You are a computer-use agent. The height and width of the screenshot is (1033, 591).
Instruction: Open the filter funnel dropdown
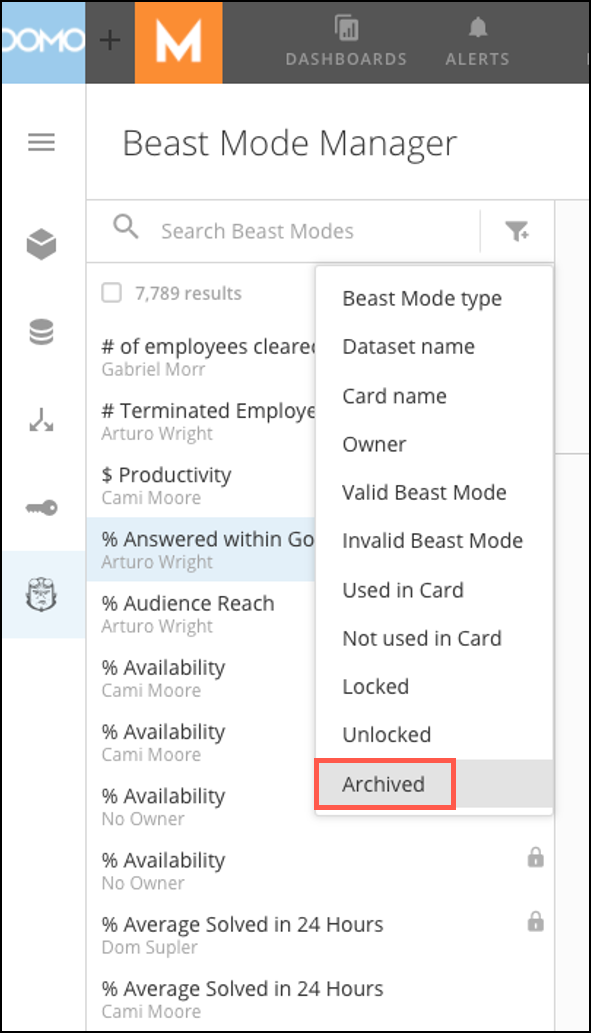coord(518,228)
